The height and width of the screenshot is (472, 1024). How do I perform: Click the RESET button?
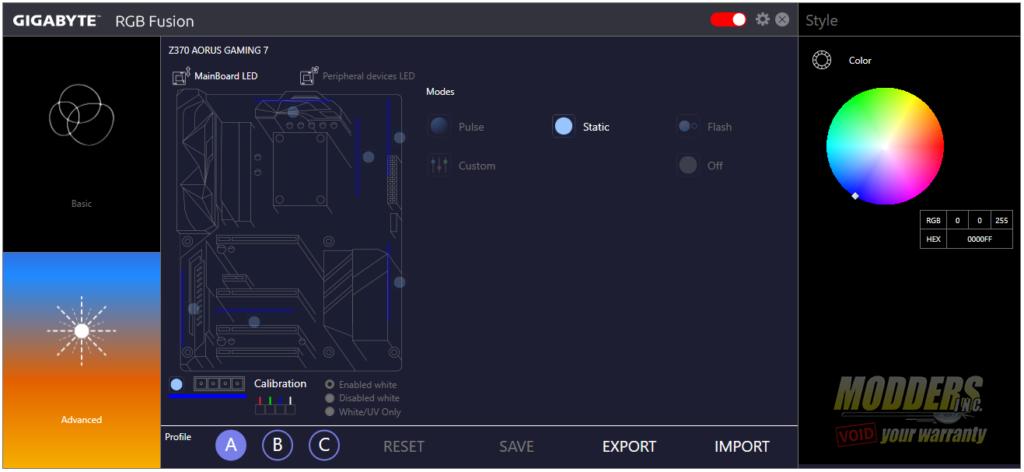[x=404, y=447]
